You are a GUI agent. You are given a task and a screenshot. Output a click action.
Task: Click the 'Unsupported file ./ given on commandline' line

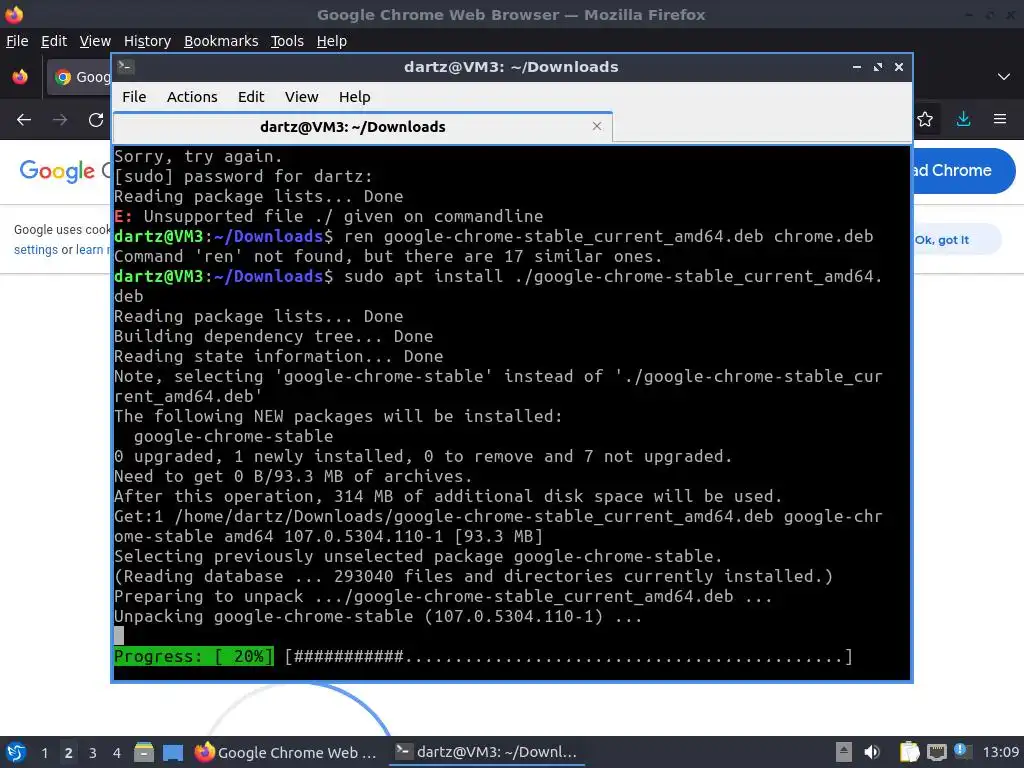pos(328,216)
